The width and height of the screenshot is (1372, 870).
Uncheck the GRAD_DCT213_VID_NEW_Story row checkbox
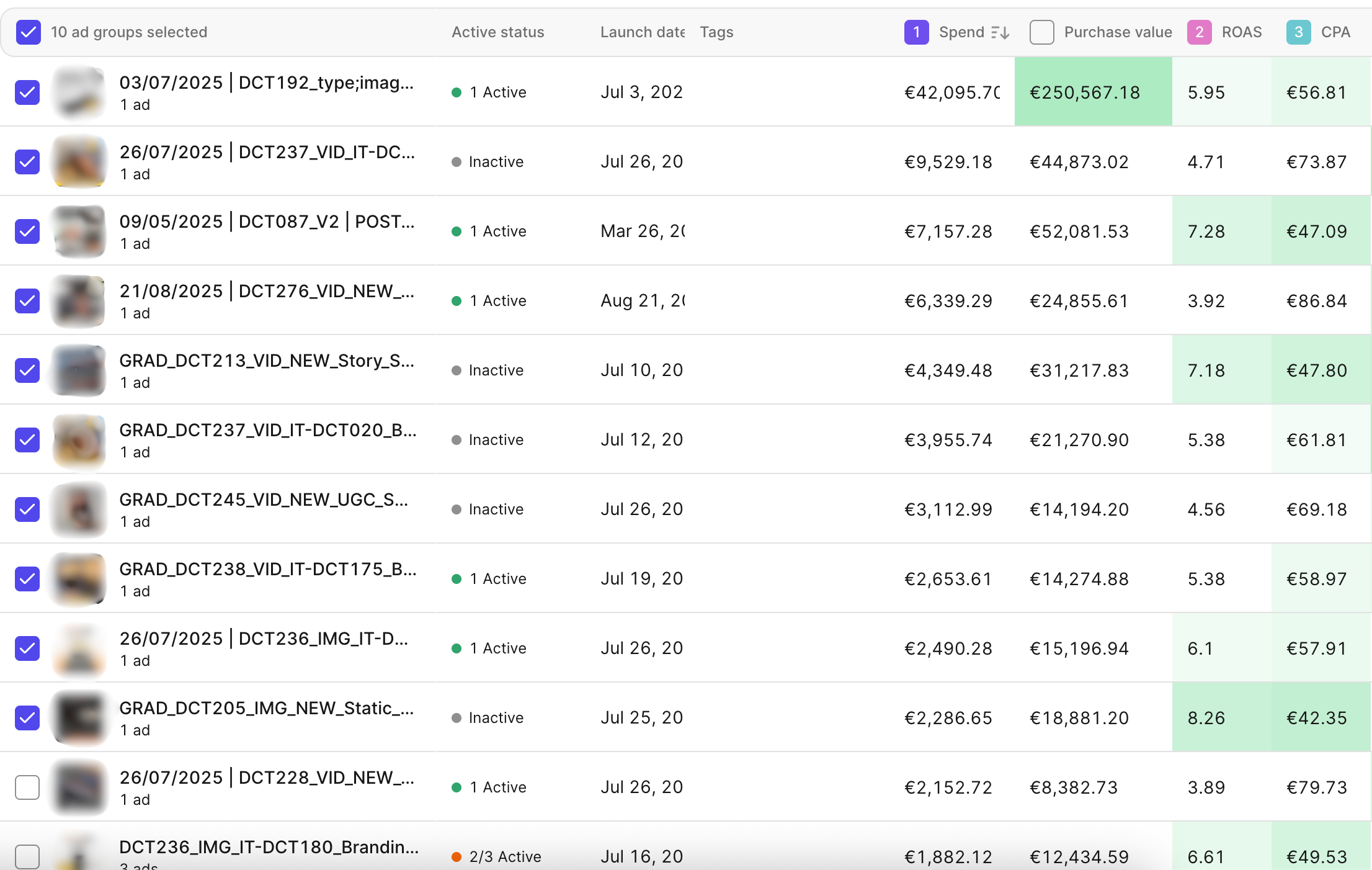27,370
